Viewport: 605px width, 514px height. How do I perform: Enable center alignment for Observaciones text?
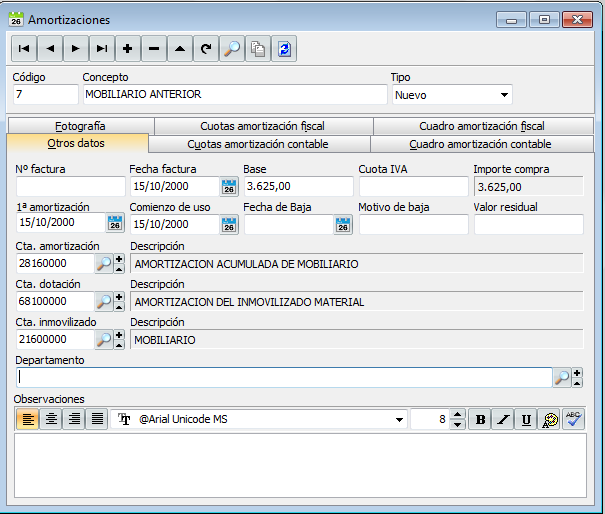click(51, 419)
